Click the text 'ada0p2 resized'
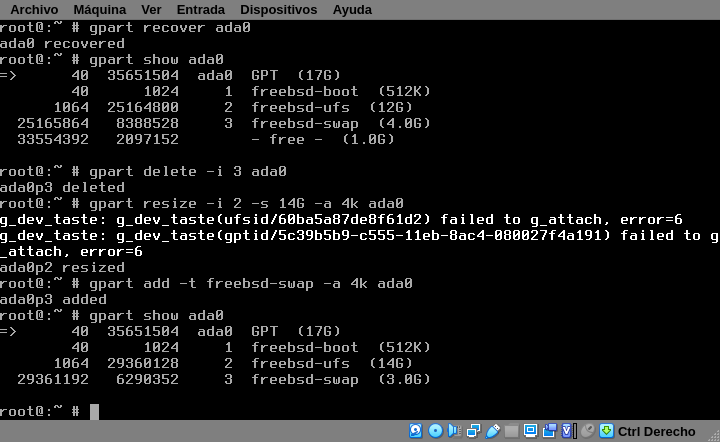Viewport: 720px width, 442px height. click(62, 268)
